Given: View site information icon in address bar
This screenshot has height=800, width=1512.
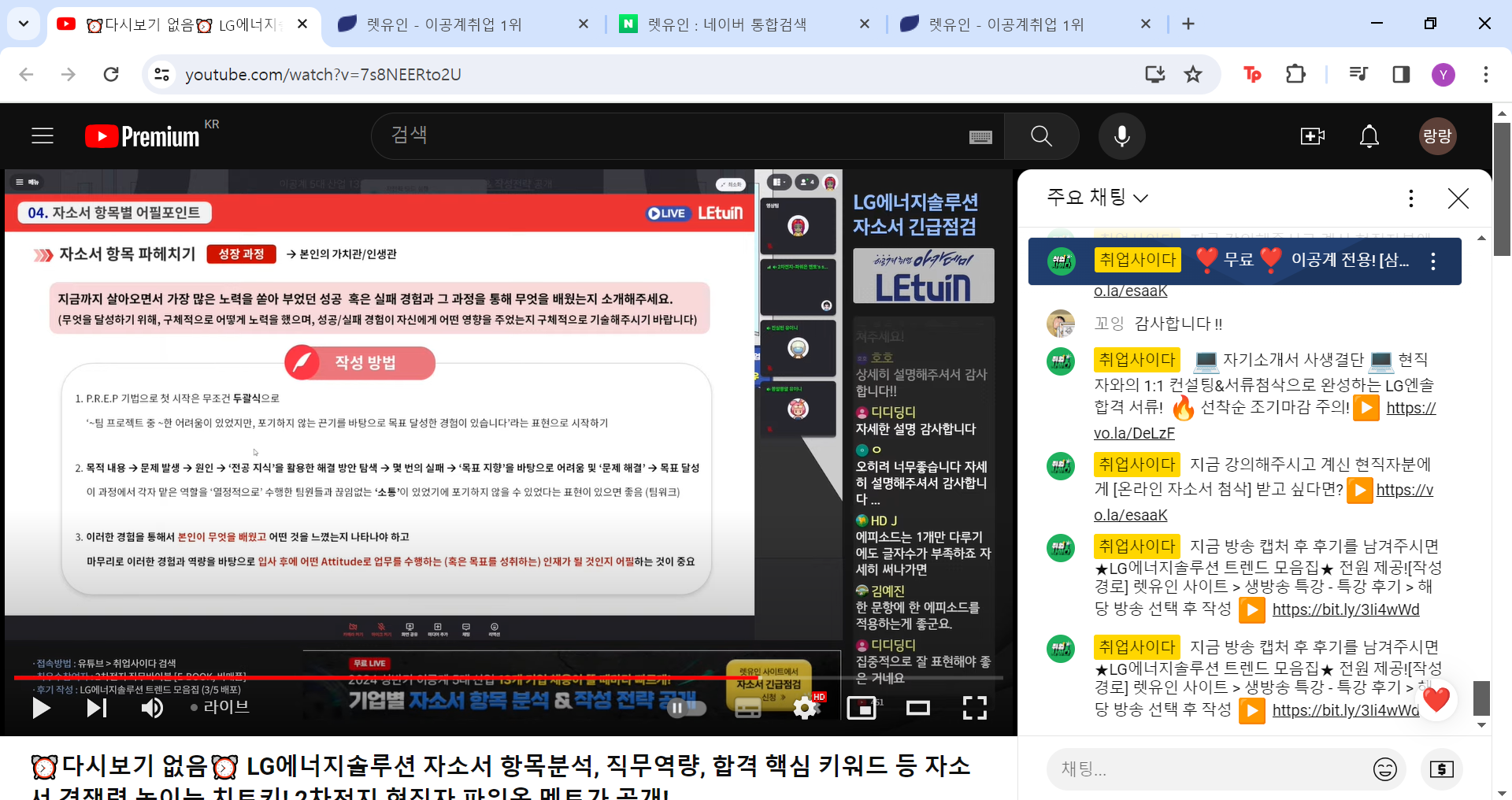Looking at the screenshot, I should click(x=161, y=74).
